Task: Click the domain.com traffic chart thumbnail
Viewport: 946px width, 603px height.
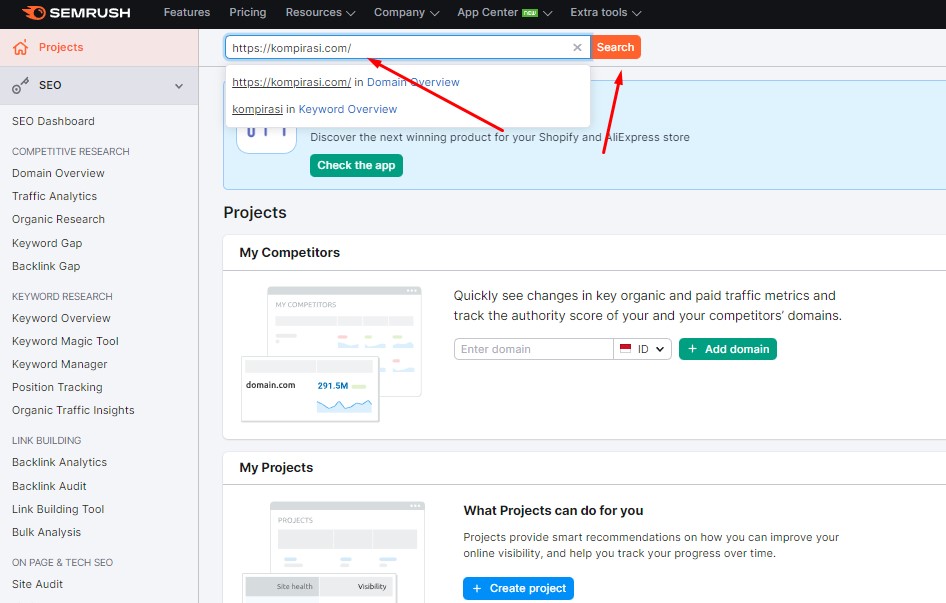Action: point(344,405)
